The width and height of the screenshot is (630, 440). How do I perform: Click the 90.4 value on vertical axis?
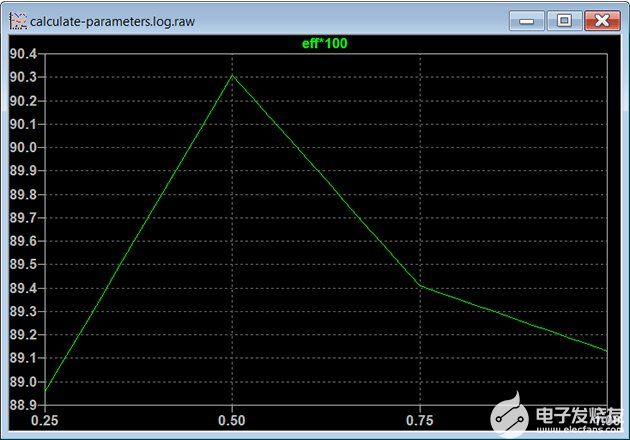click(x=23, y=54)
